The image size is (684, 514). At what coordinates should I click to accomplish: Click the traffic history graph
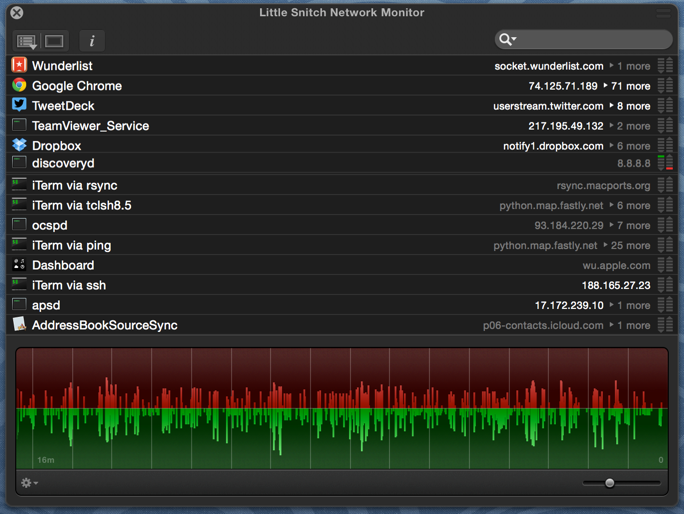click(x=342, y=408)
